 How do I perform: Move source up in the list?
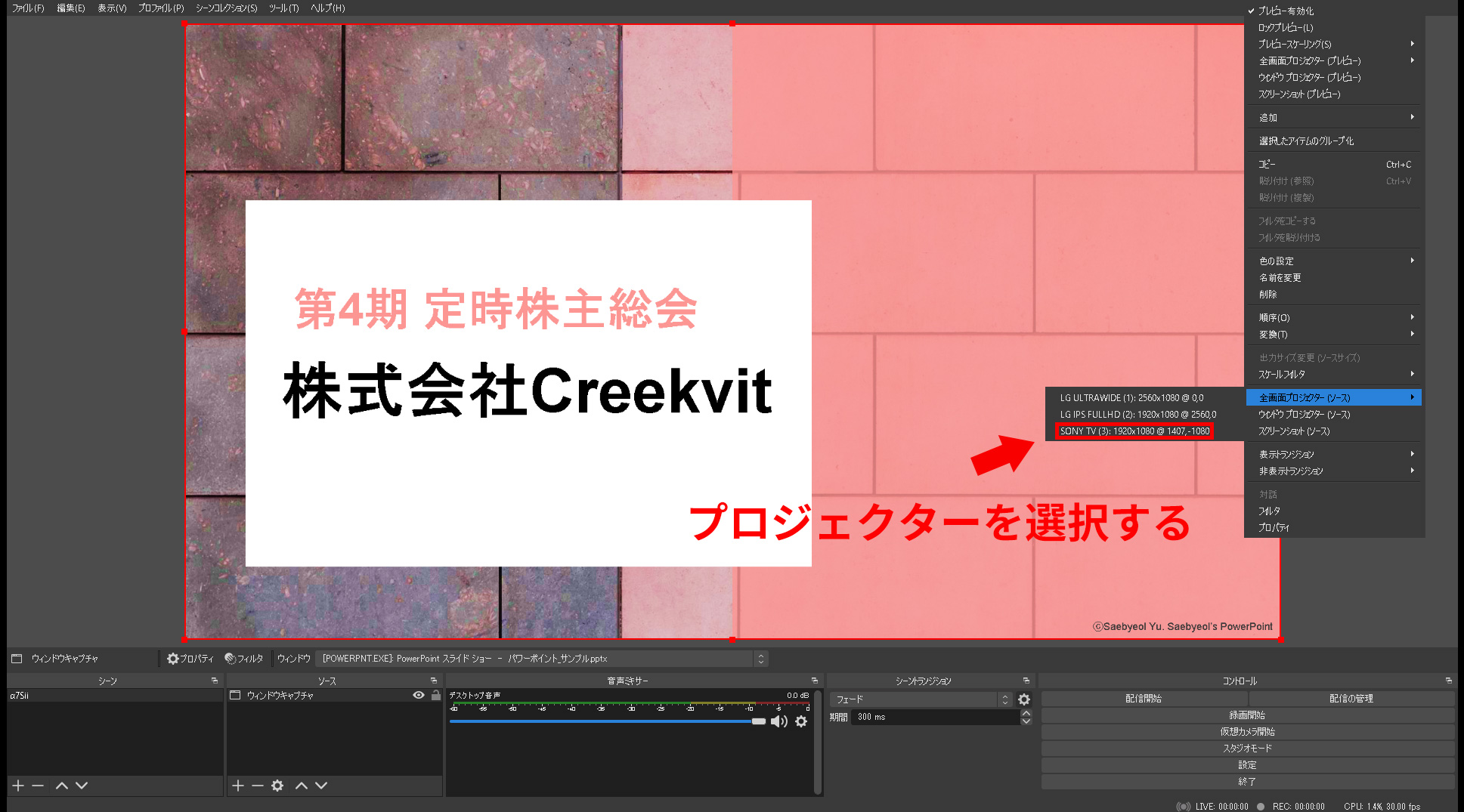pos(302,786)
